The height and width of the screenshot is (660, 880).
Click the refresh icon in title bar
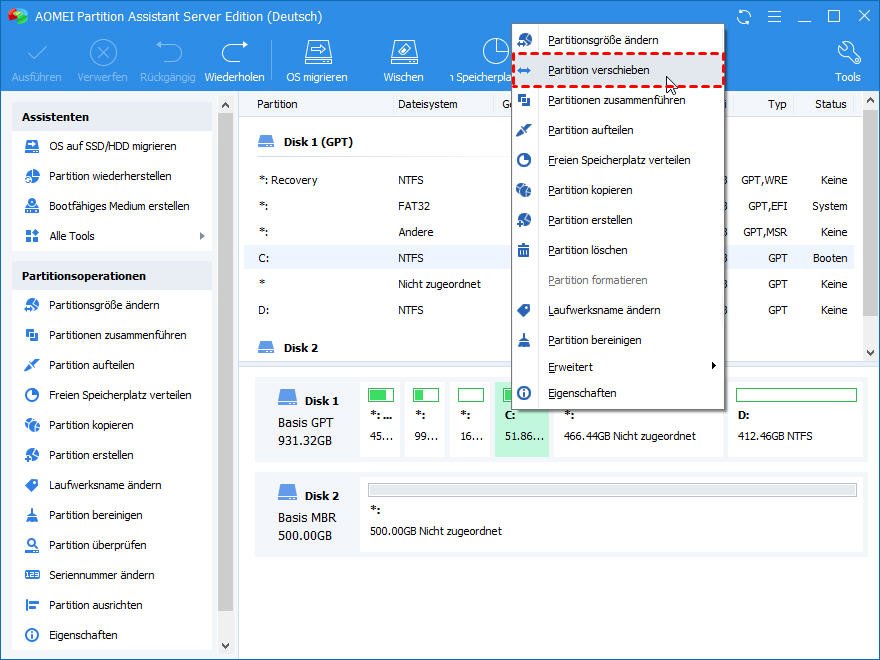click(x=744, y=17)
